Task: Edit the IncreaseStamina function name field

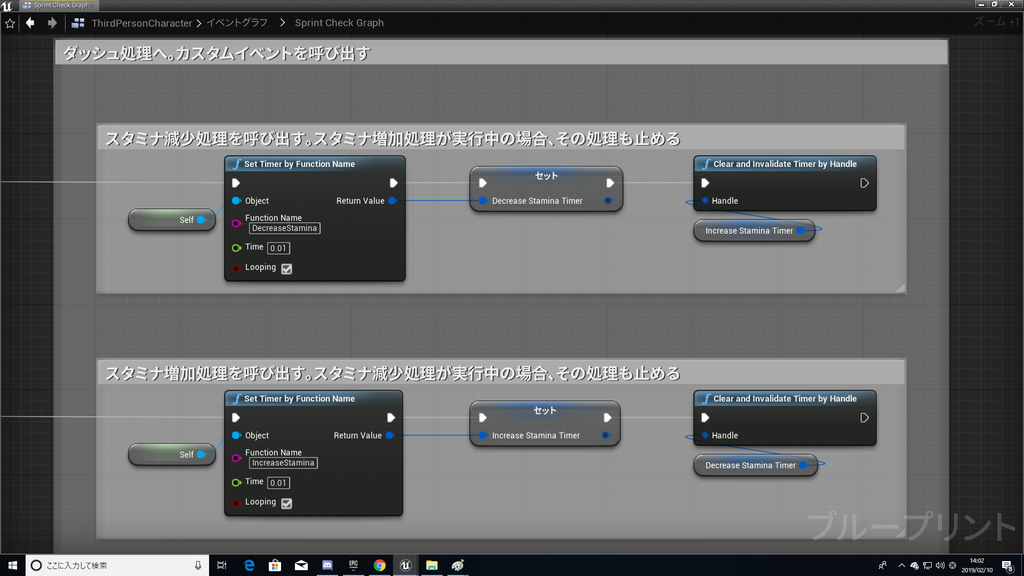Action: (283, 462)
